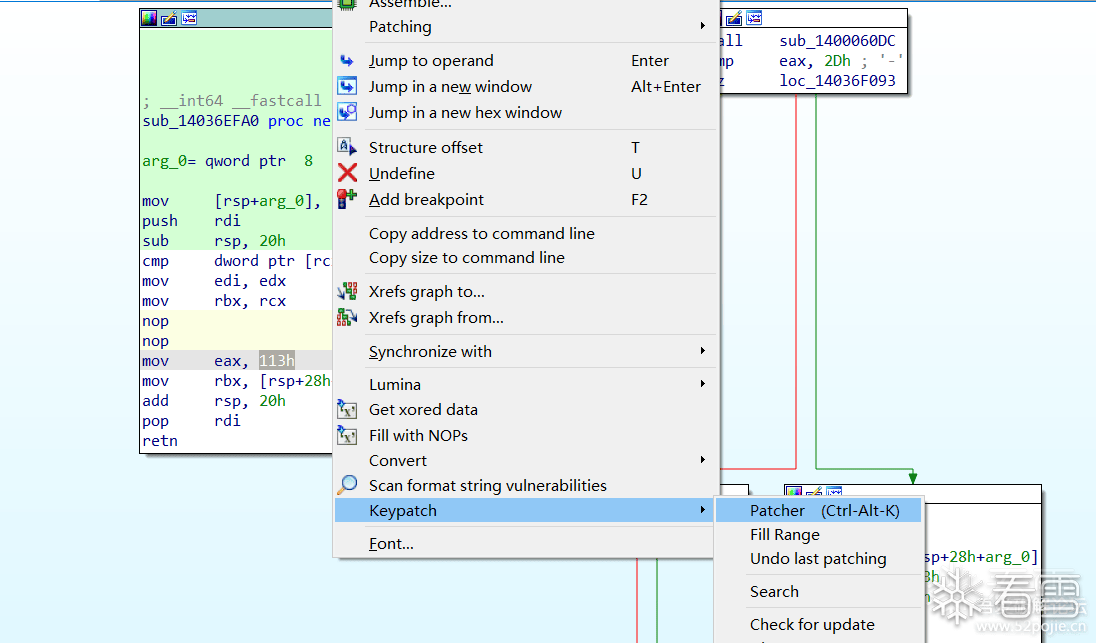Select Search in Keypatch submenu

pyautogui.click(x=819, y=592)
